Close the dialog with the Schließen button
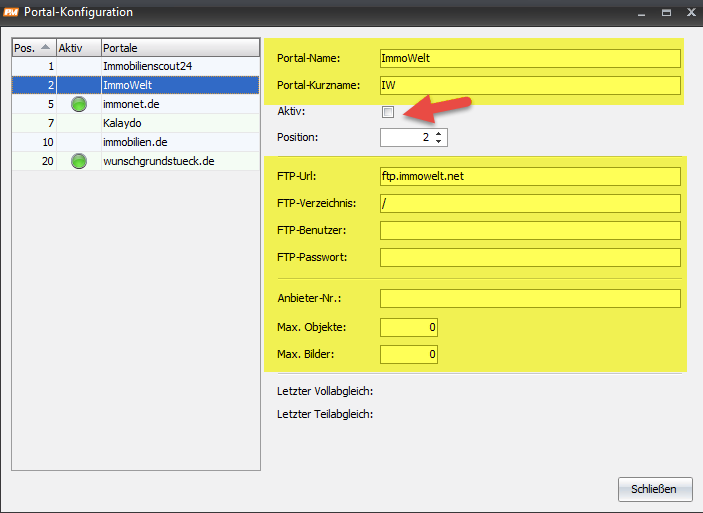The width and height of the screenshot is (703, 513). (655, 489)
